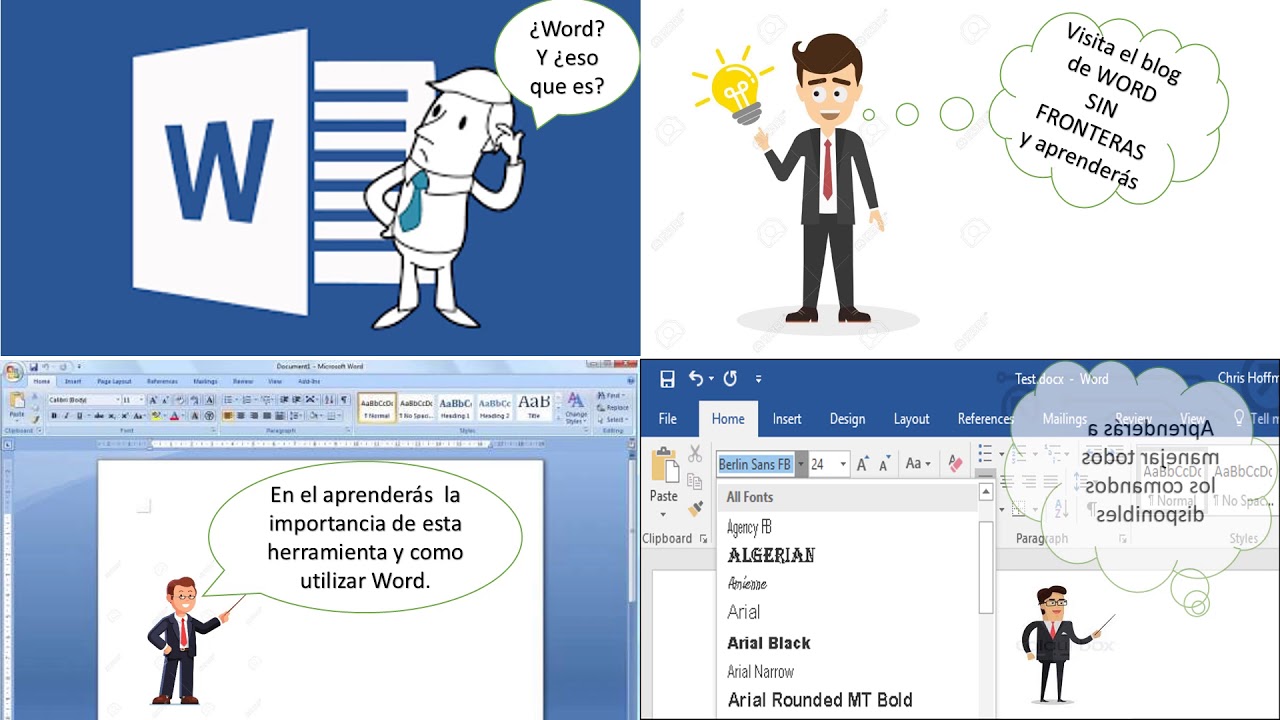The height and width of the screenshot is (720, 1280).
Task: Switch to Insert tab in Word 2016
Action: (x=787, y=419)
